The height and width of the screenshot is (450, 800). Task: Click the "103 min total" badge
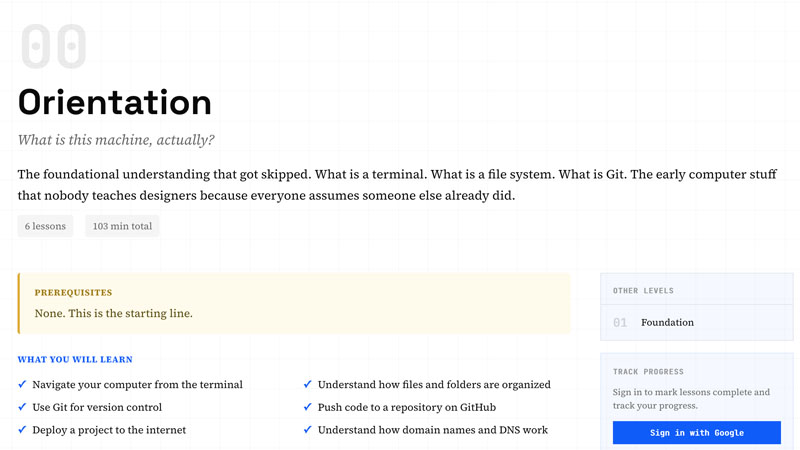[122, 226]
